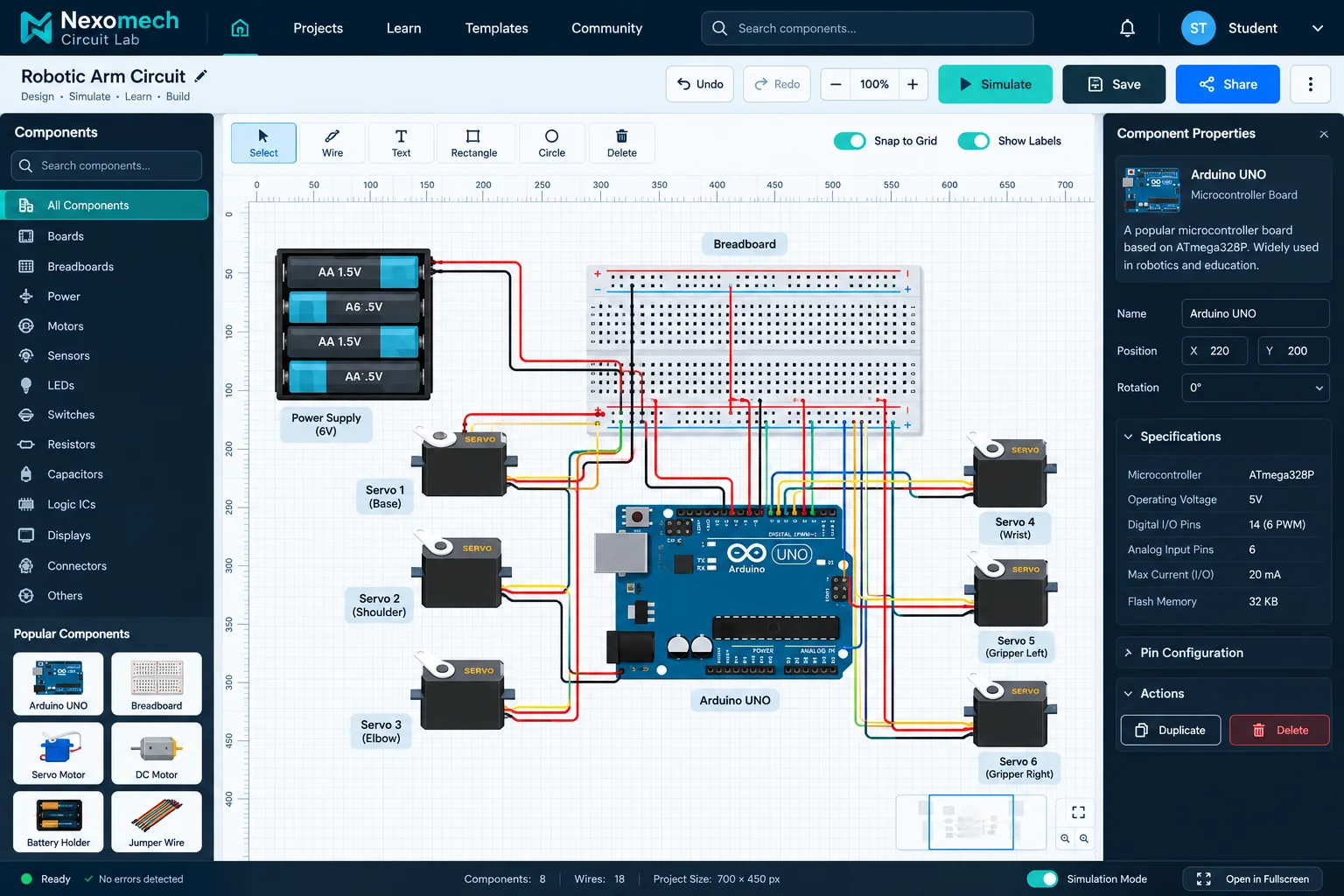
Task: Add Jumper Wire from Popular Components
Action: click(157, 822)
